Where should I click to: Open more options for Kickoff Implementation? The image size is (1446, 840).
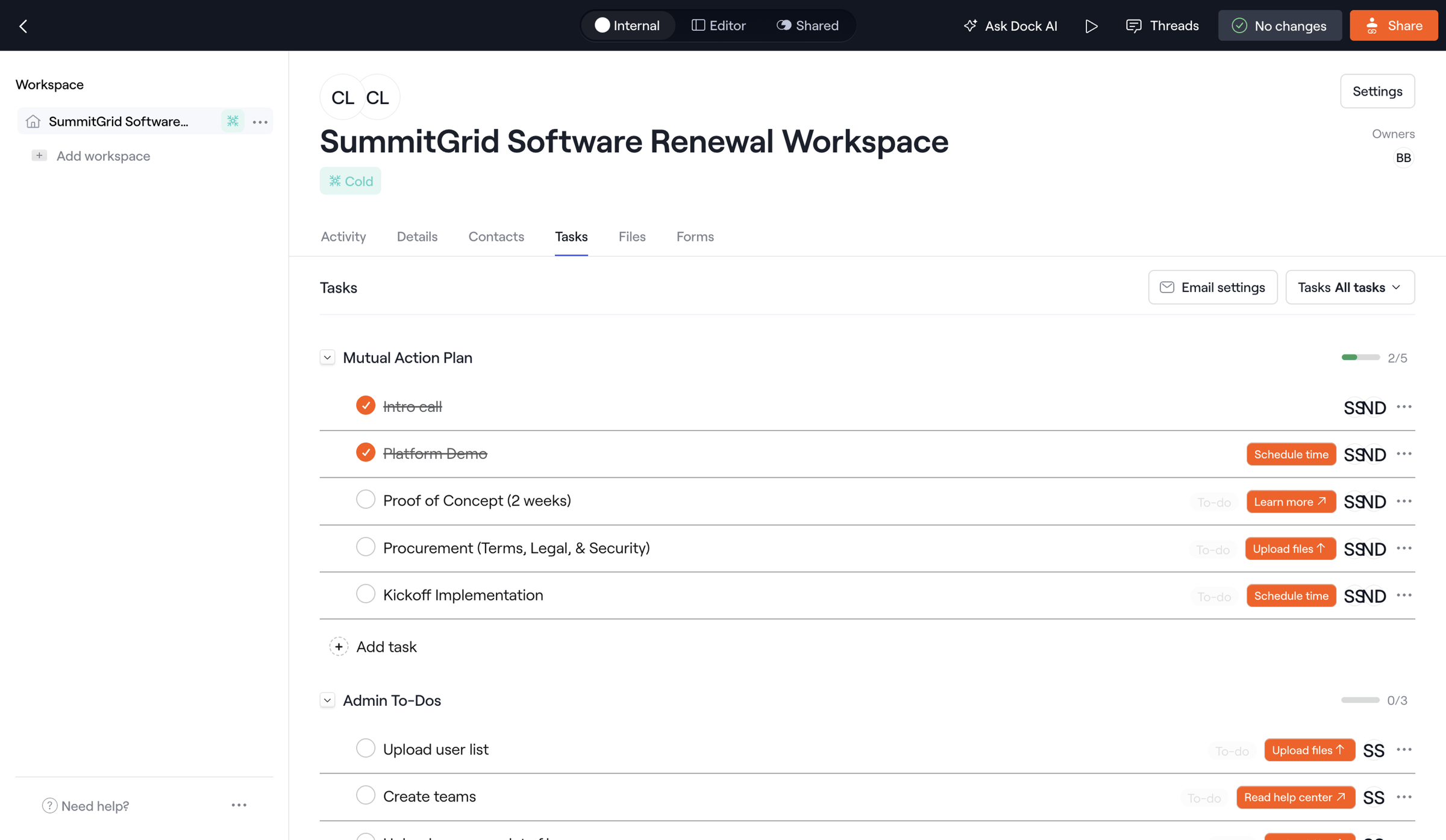[1404, 596]
